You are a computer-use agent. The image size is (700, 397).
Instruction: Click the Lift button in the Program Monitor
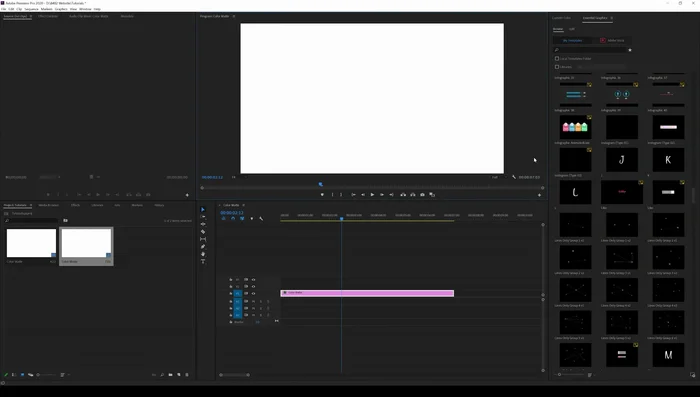click(403, 195)
